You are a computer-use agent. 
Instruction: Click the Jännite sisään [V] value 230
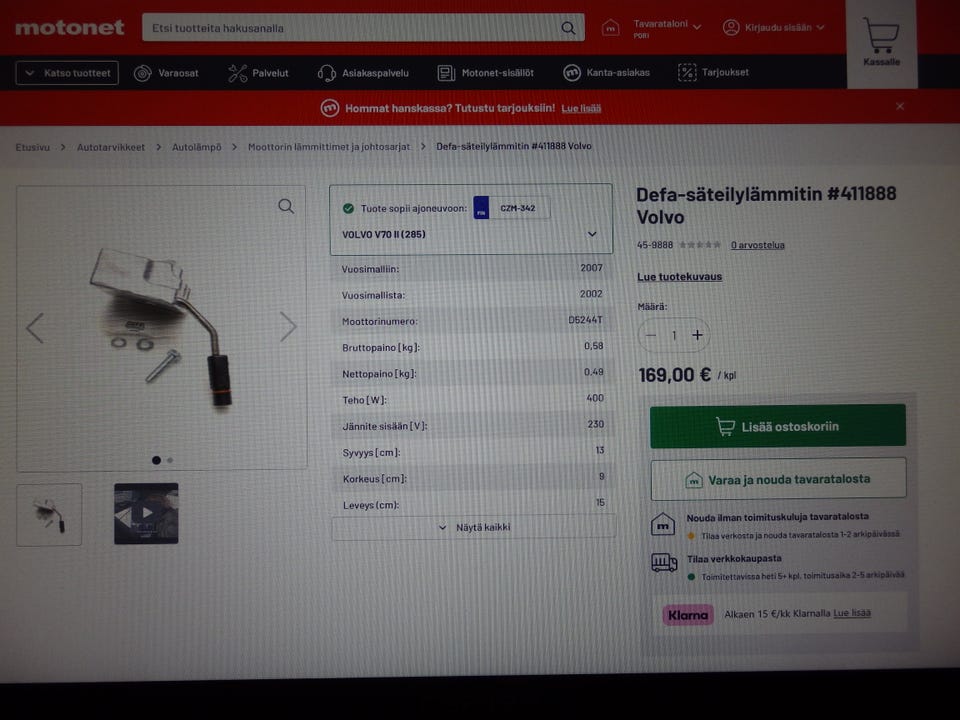pos(595,424)
